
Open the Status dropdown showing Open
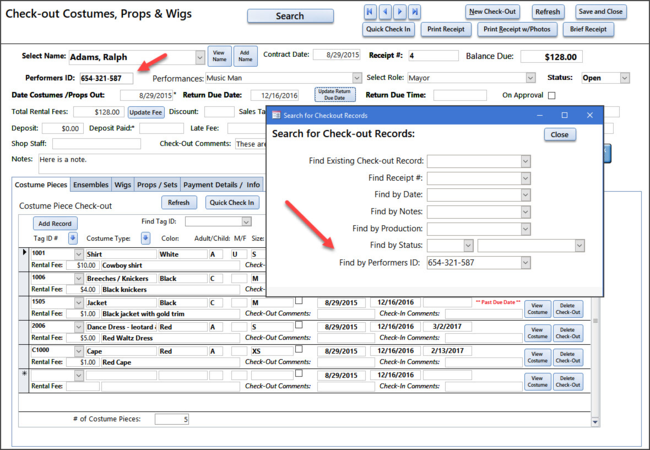tap(625, 77)
